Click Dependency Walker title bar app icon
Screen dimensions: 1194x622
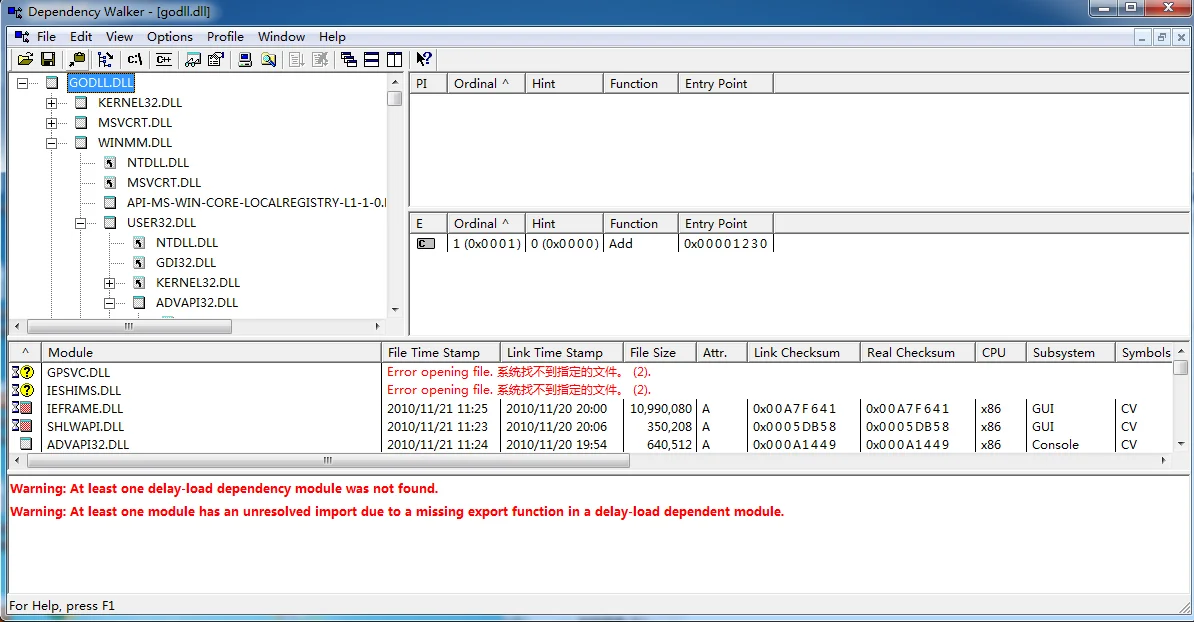coord(14,11)
